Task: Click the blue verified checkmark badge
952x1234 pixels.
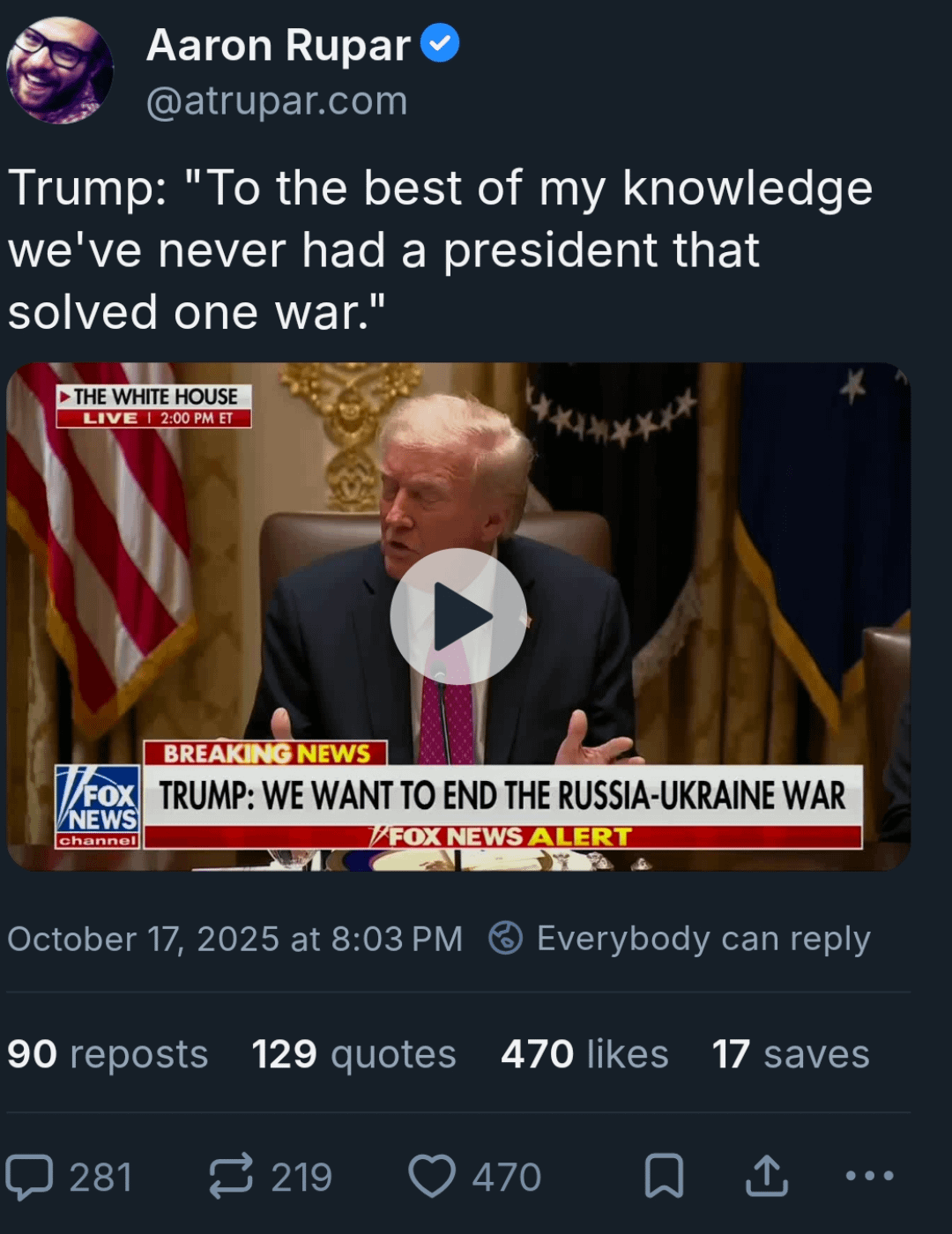Action: 440,43
